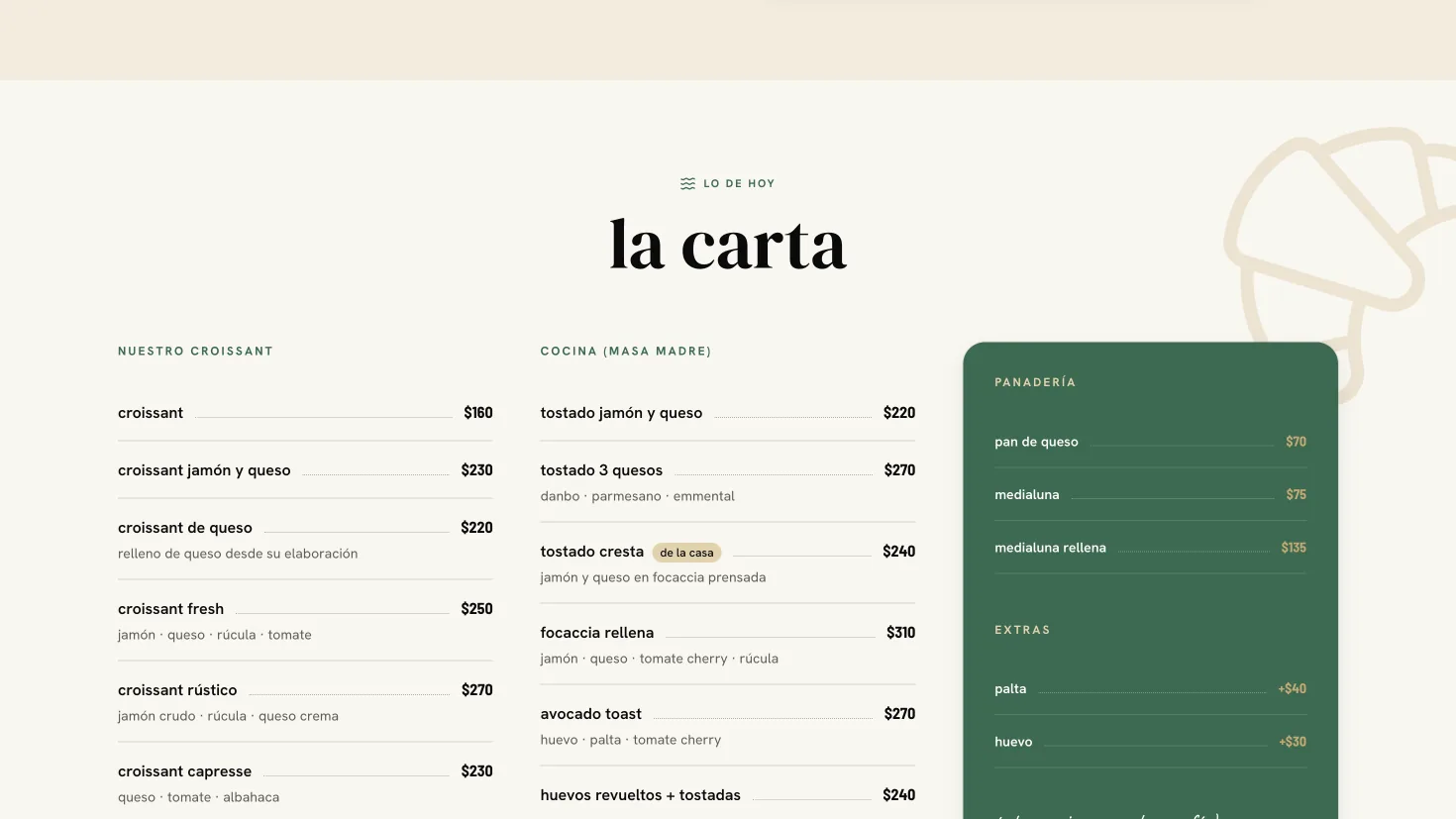1456x819 pixels.
Task: Select 'huevos revueltos + tostadas' item
Action: point(641,795)
